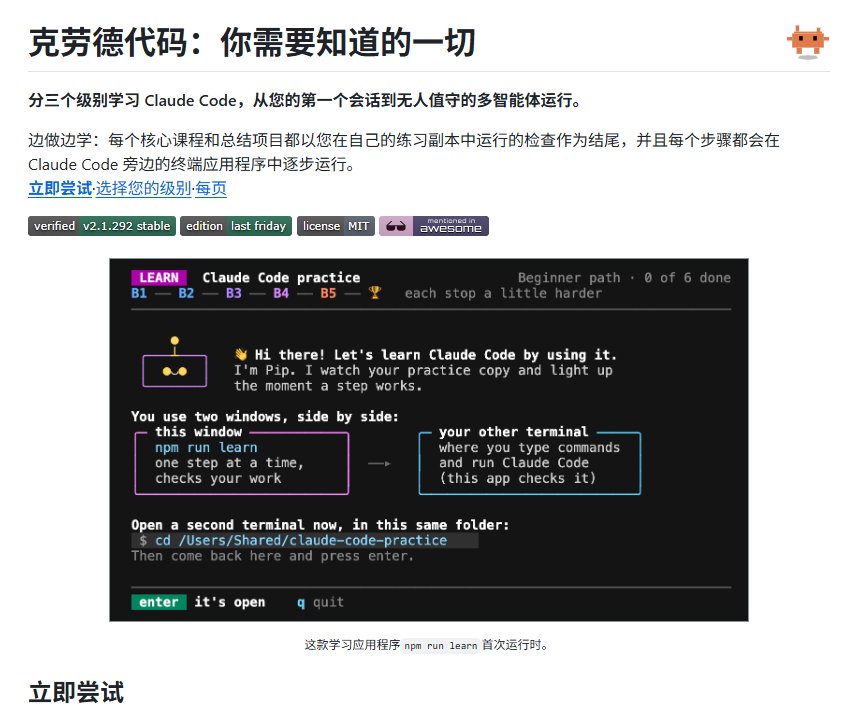Click the green enter key label
Viewport: 842px width, 712px height.
tap(158, 602)
